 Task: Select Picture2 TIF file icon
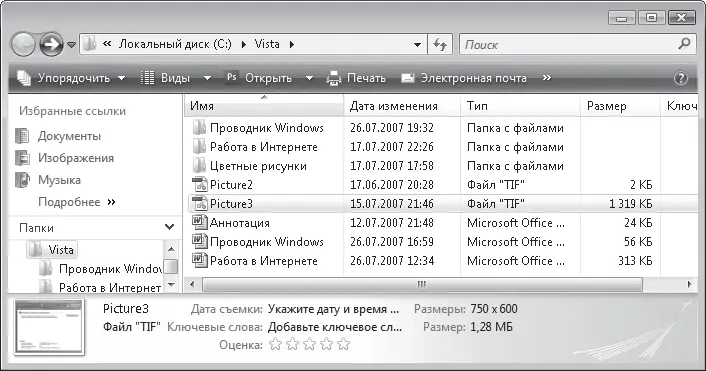[199, 185]
